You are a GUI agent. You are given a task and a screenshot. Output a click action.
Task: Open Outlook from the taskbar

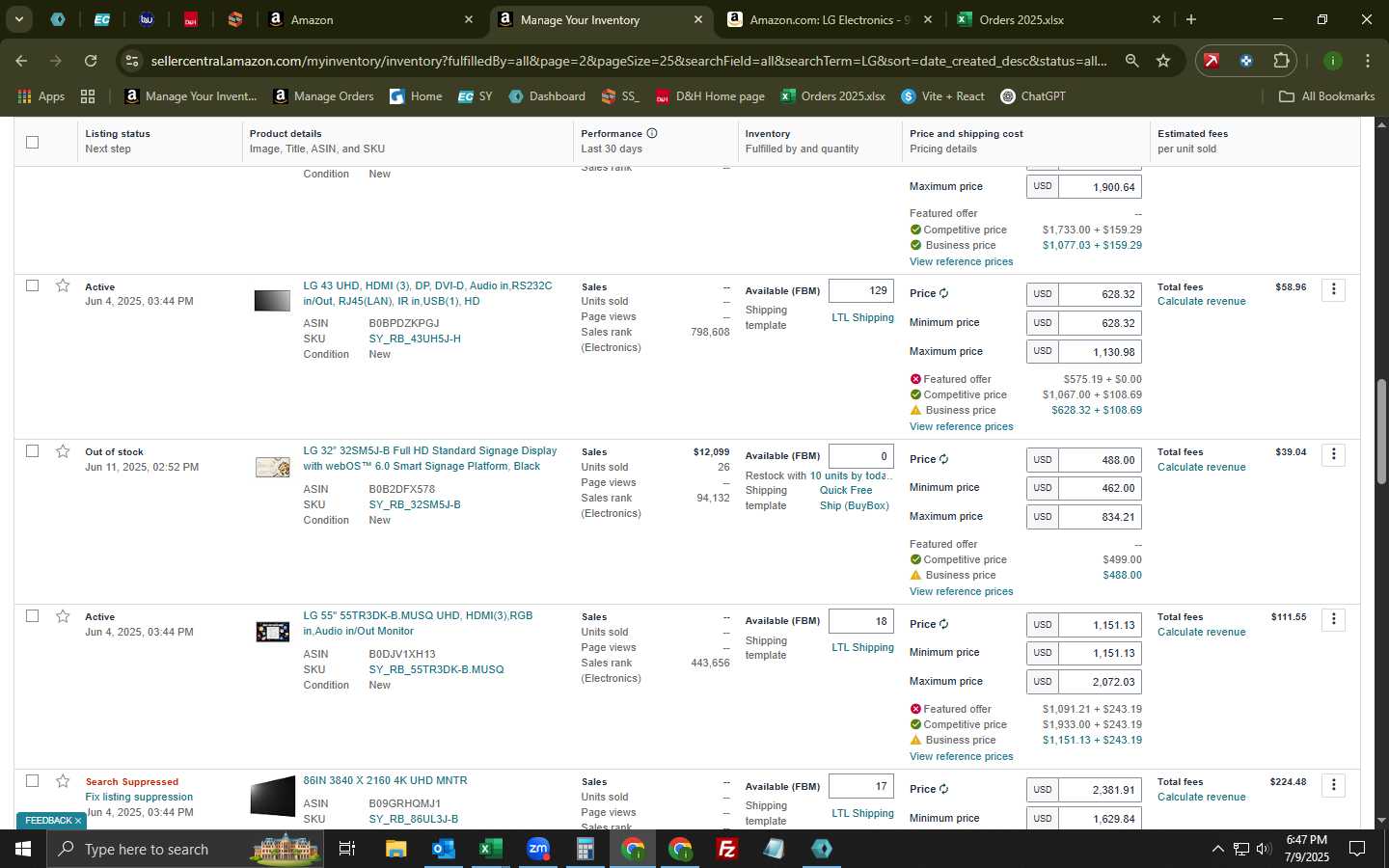[443, 849]
